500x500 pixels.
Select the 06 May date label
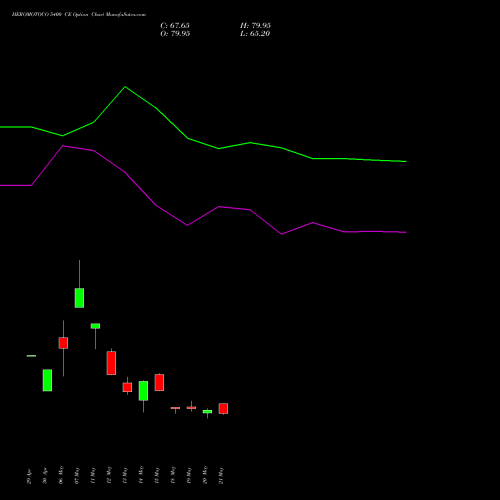point(61,475)
